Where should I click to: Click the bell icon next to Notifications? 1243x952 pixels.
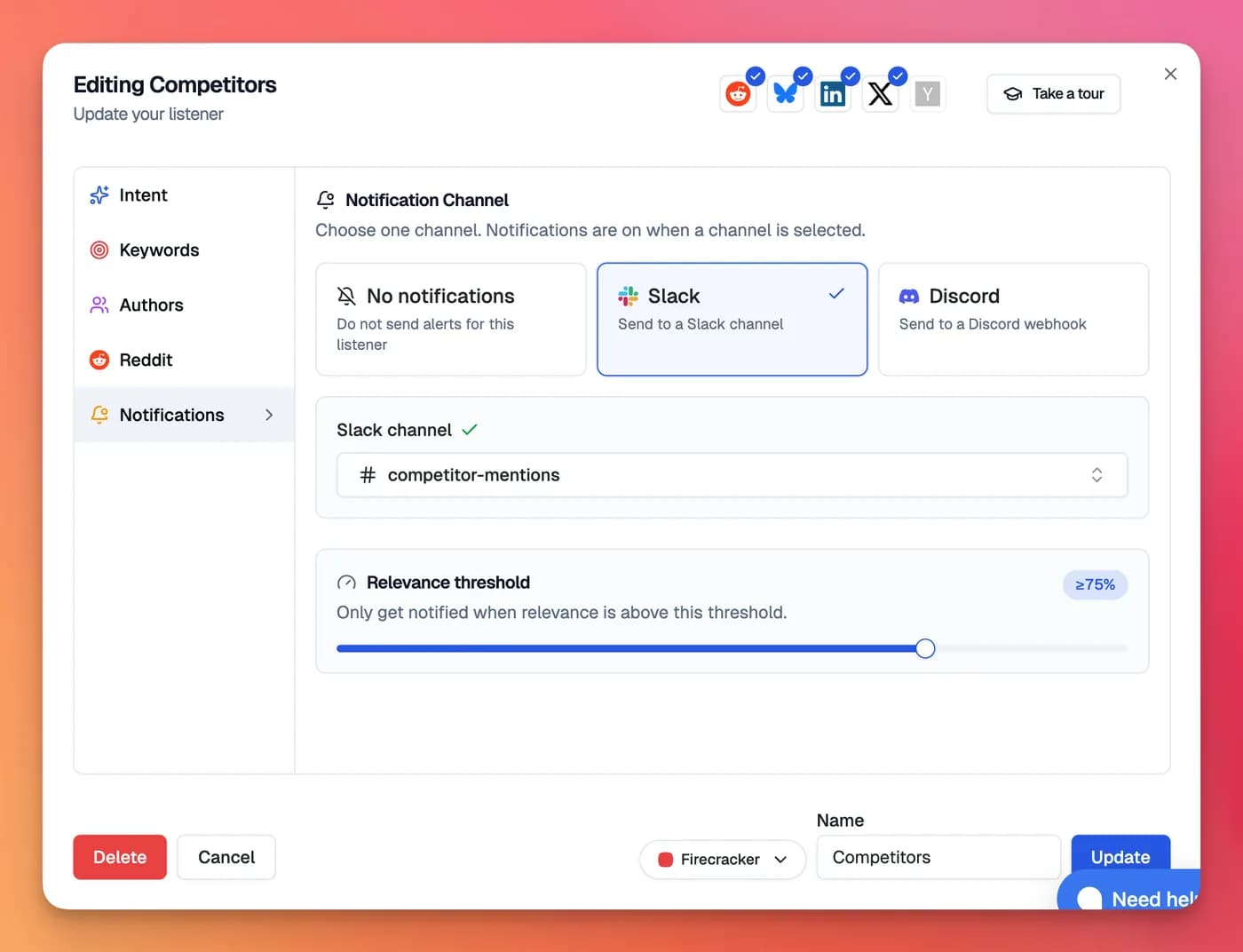pyautogui.click(x=99, y=415)
